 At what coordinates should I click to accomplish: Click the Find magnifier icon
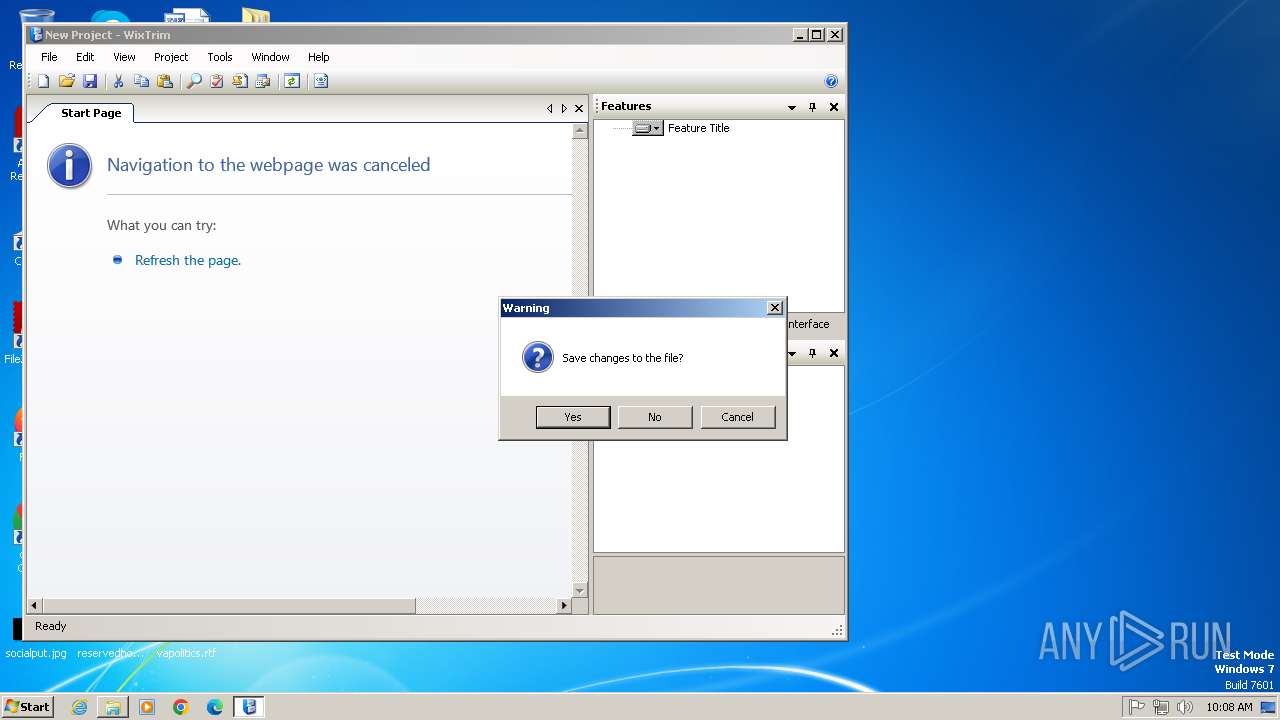[194, 81]
